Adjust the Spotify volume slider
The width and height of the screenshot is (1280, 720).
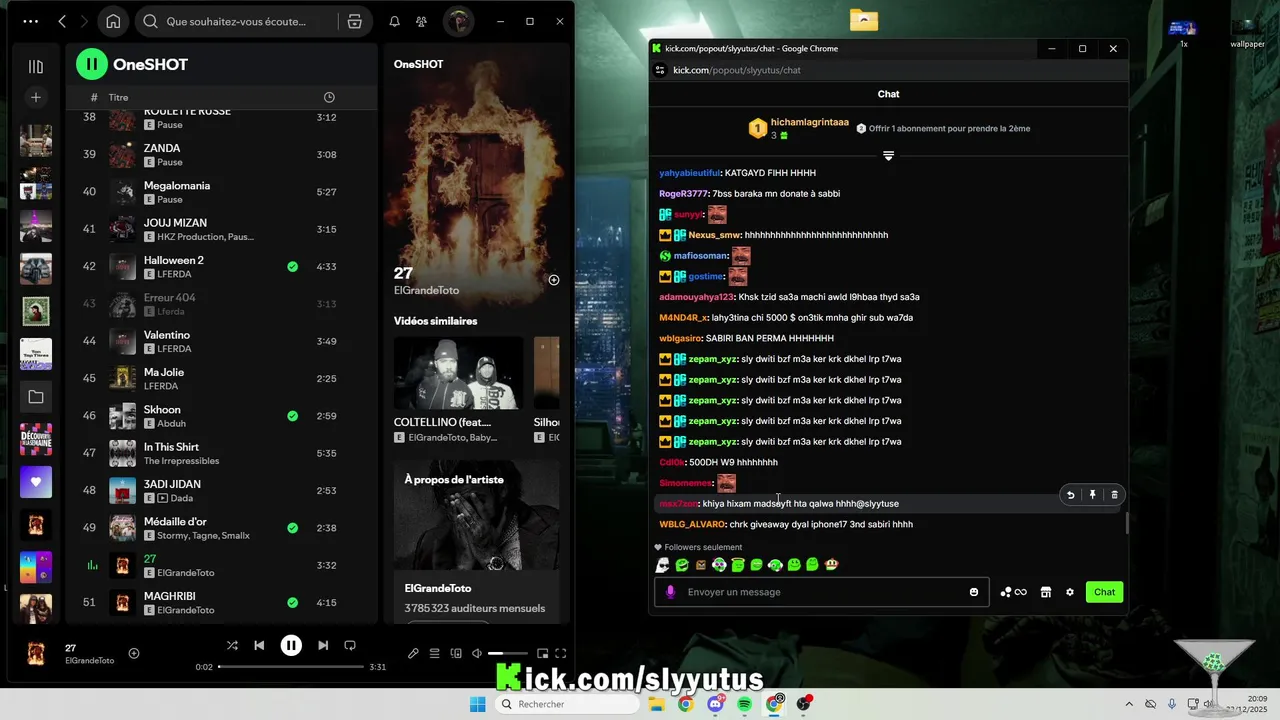(508, 654)
